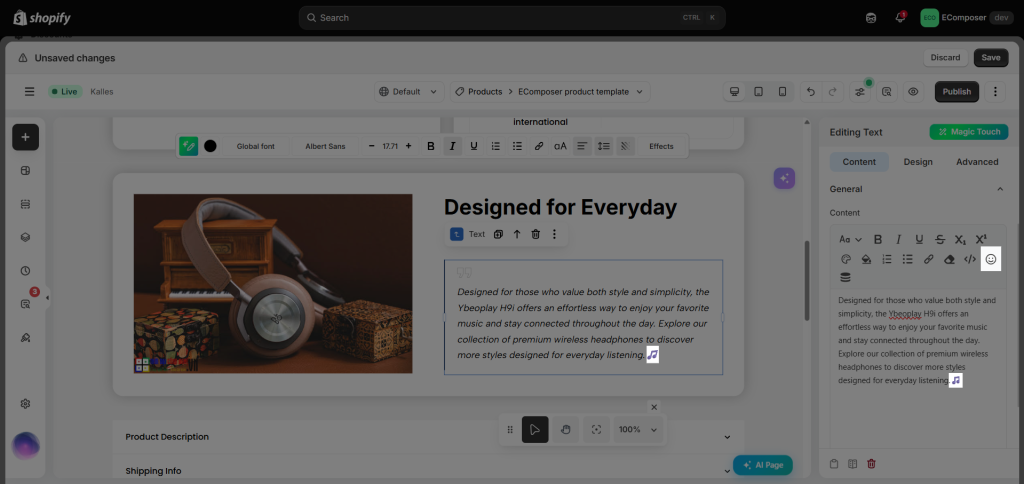Open the 100% zoom level dropdown
This screenshot has width=1024, height=484.
coord(639,429)
